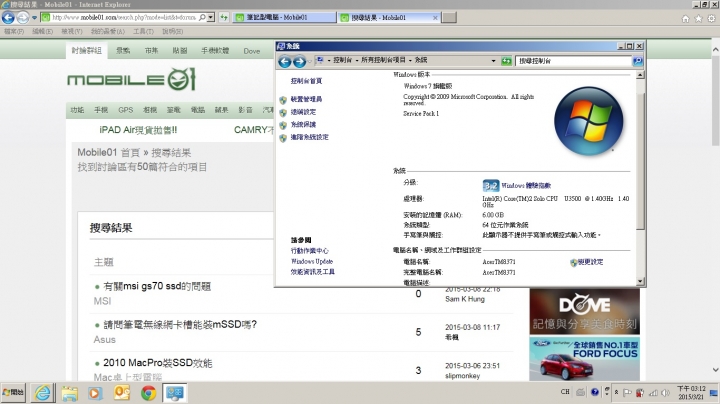Open 系統保護 link
The image size is (720, 404).
point(303,124)
